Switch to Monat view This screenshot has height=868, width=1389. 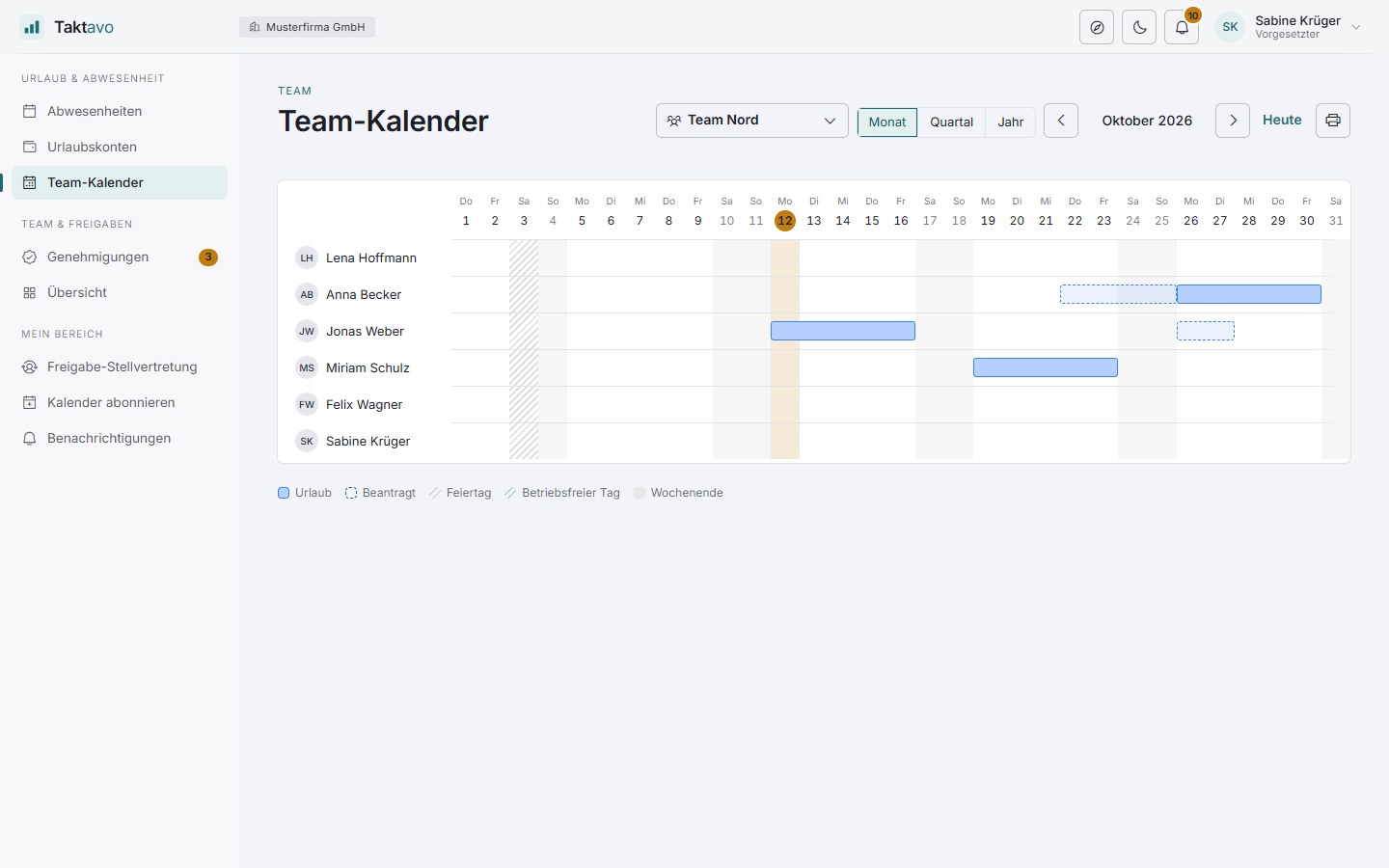pyautogui.click(x=887, y=122)
